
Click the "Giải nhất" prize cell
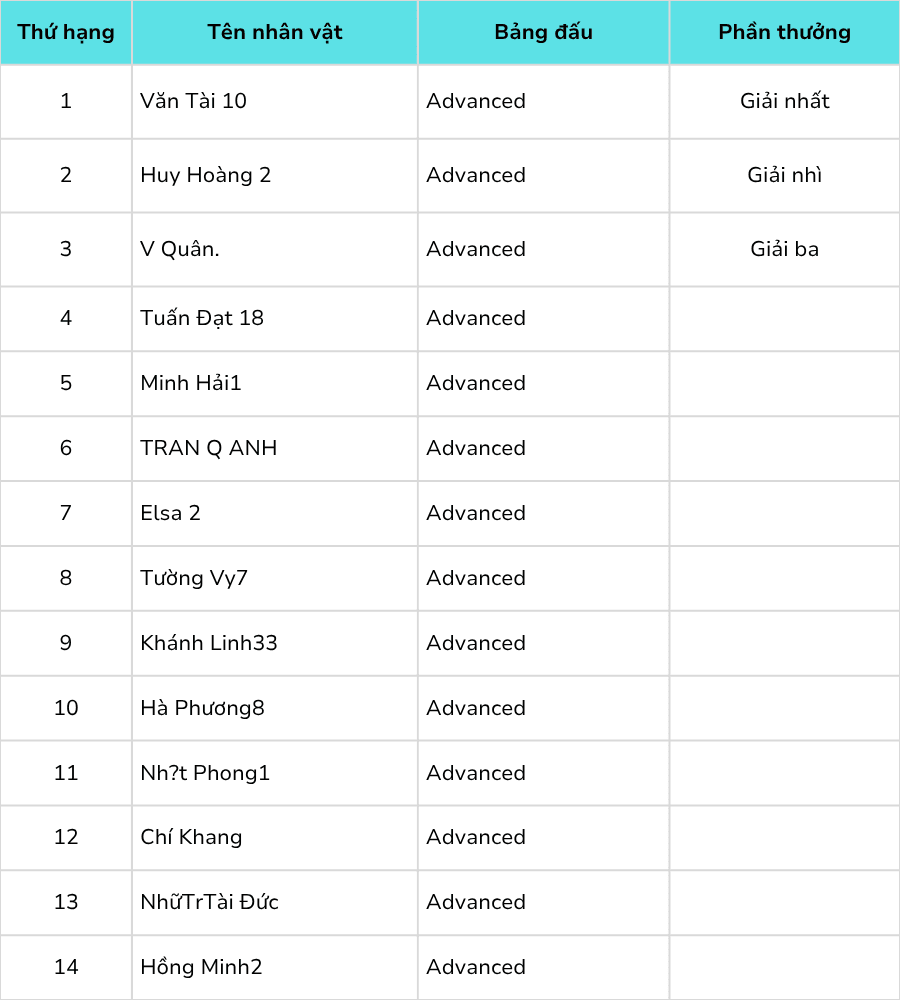784,101
